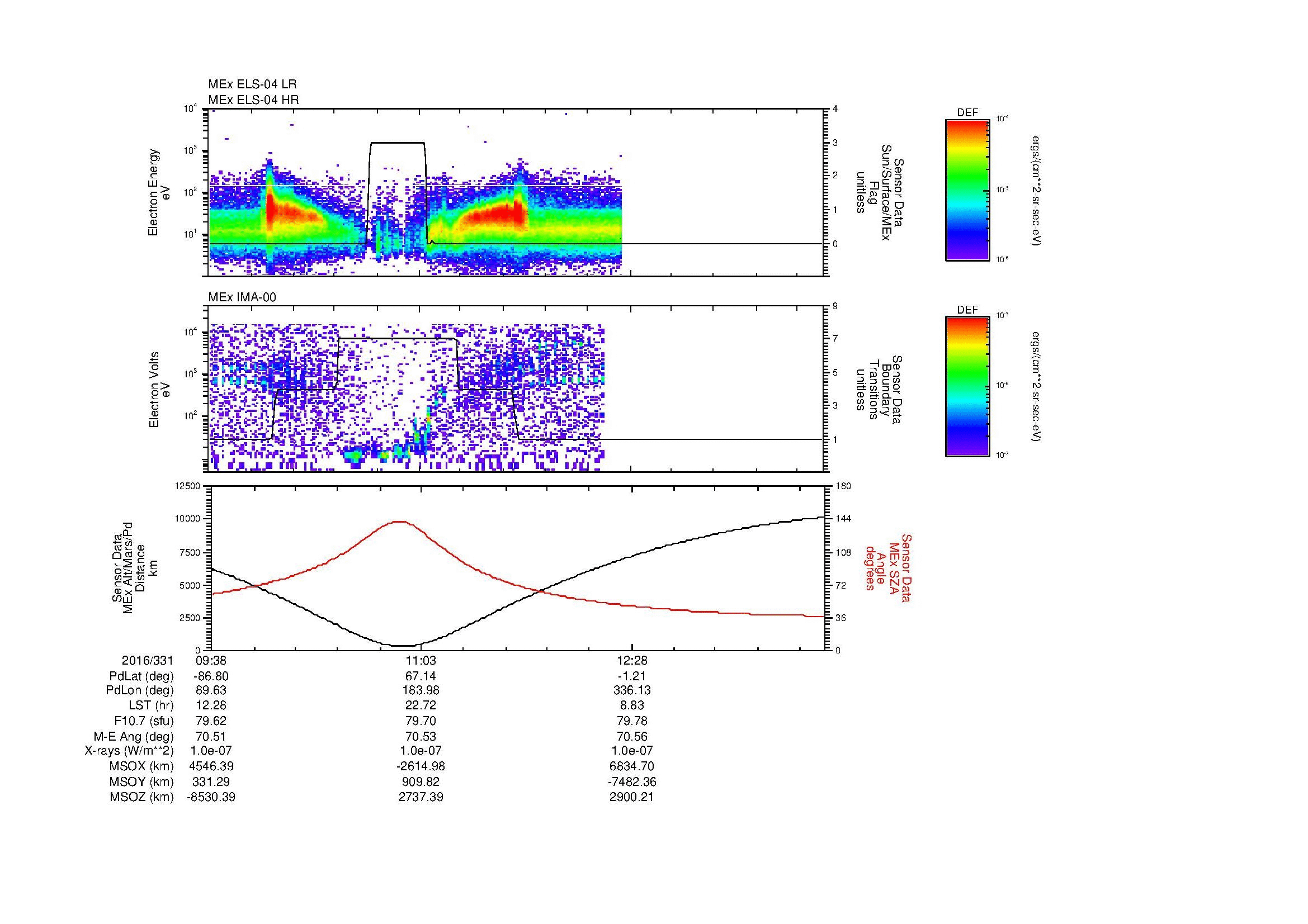Click the 'PdLon (deg)' row label
Image resolution: width=1308 pixels, height=924 pixels.
(x=140, y=690)
